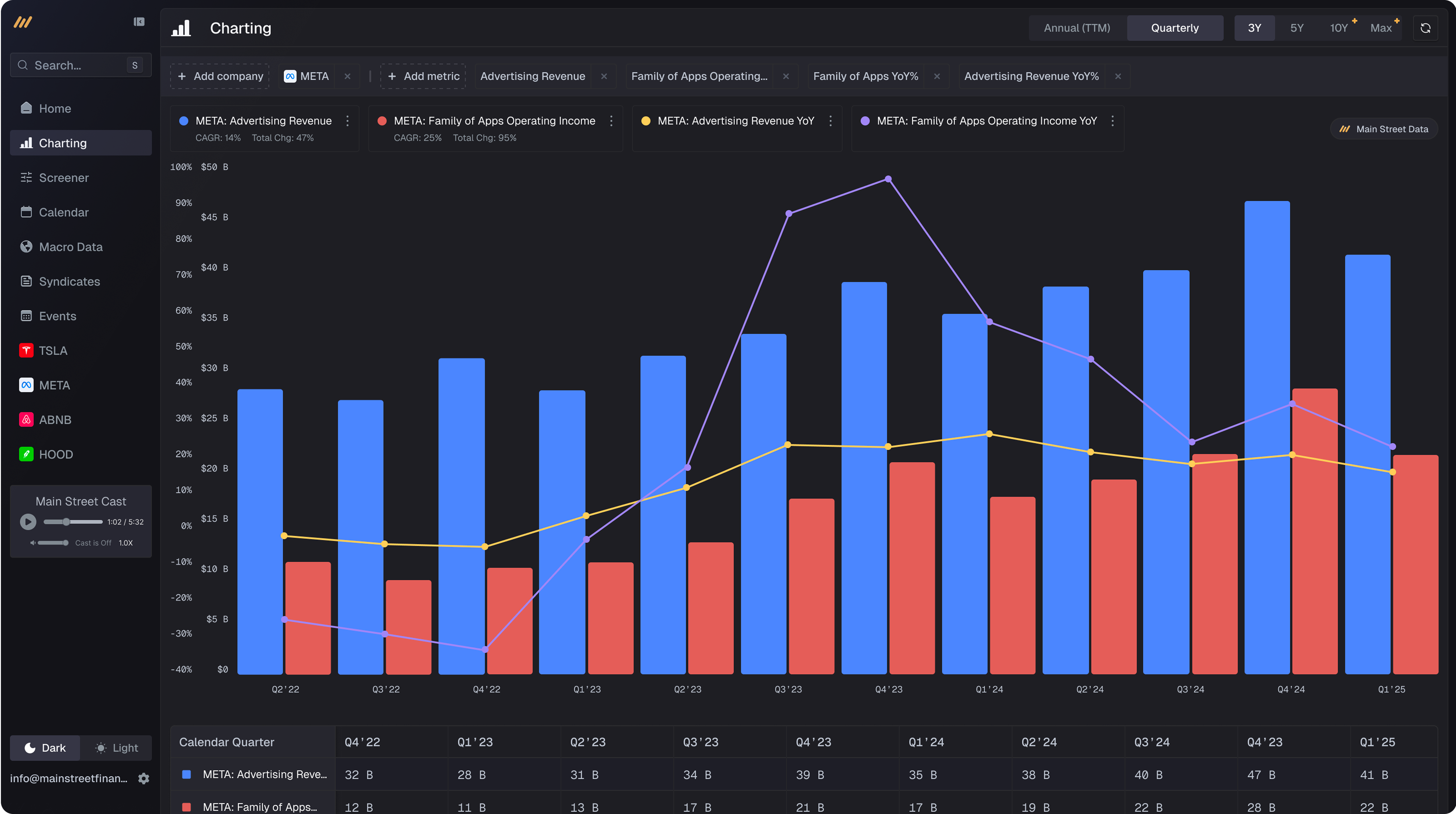This screenshot has height=814, width=1456.
Task: Open Macro Data page
Action: (x=70, y=247)
